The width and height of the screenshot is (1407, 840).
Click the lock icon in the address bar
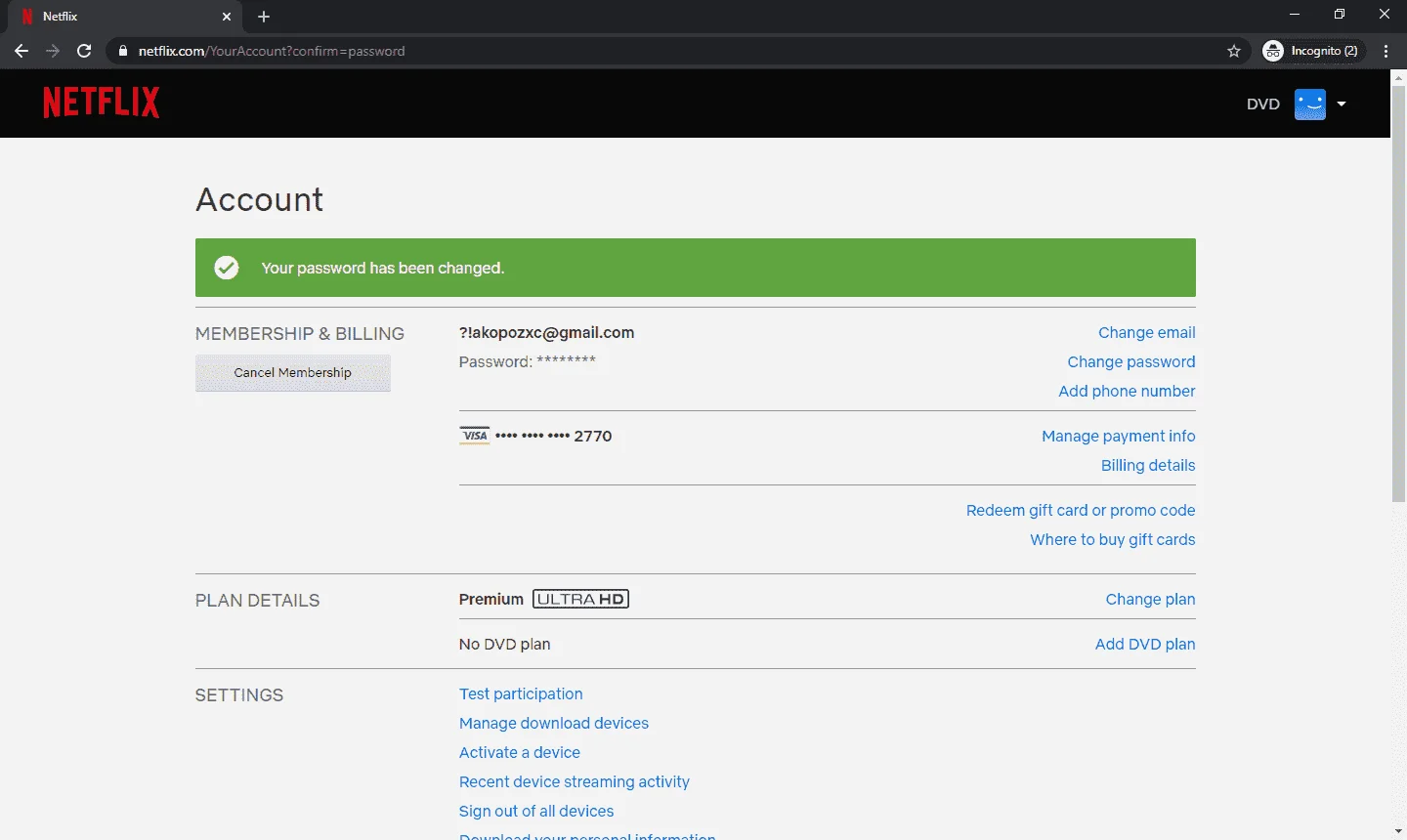point(122,51)
